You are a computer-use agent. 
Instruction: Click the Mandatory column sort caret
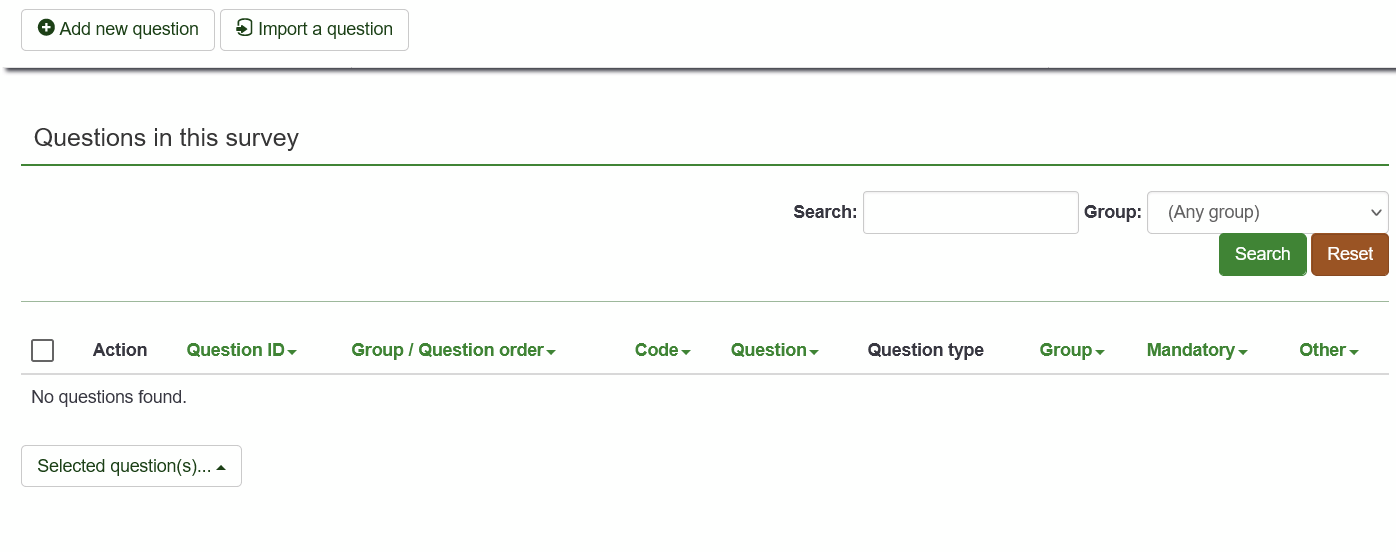tap(1243, 352)
